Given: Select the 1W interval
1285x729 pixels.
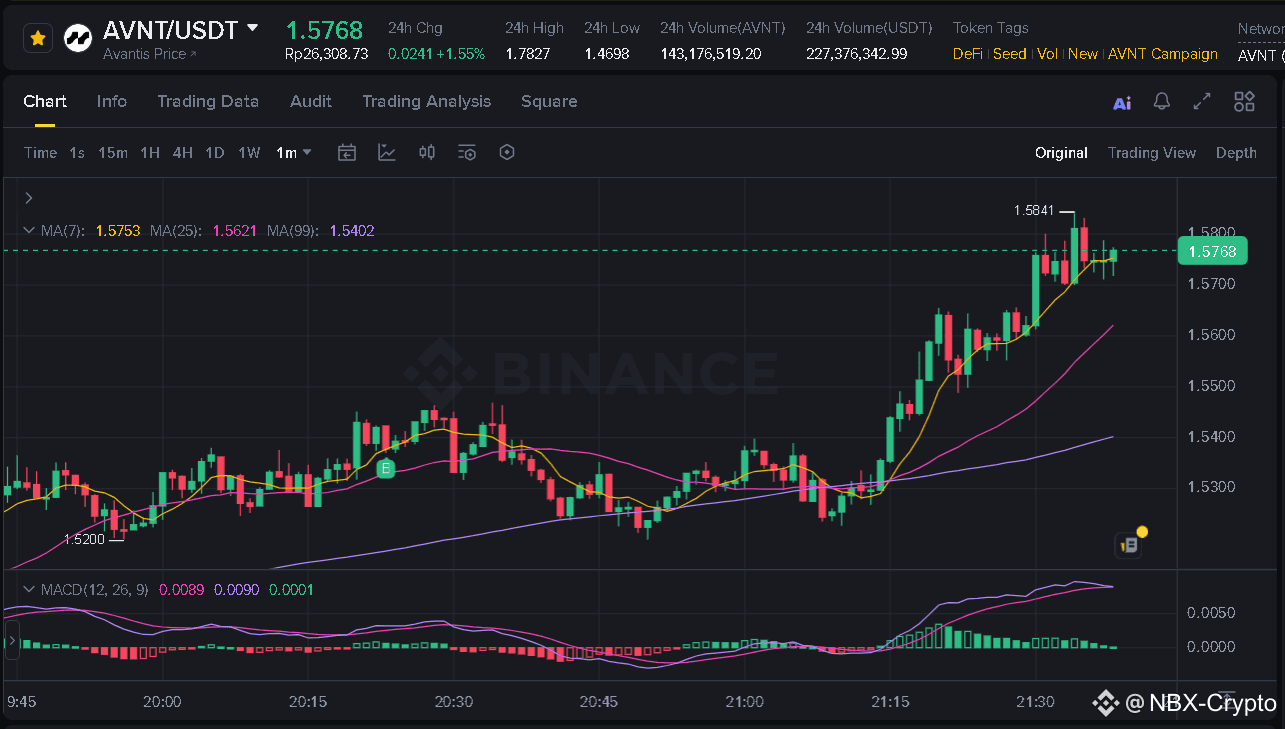Looking at the screenshot, I should pyautogui.click(x=249, y=153).
